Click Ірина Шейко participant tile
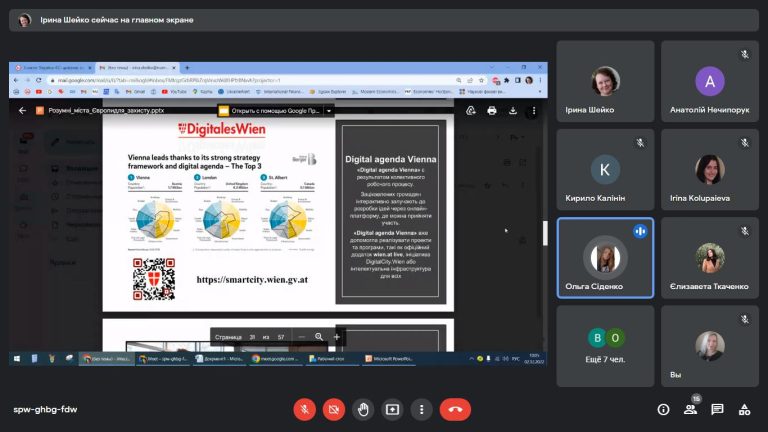Screen dimensions: 768x432 (605, 81)
